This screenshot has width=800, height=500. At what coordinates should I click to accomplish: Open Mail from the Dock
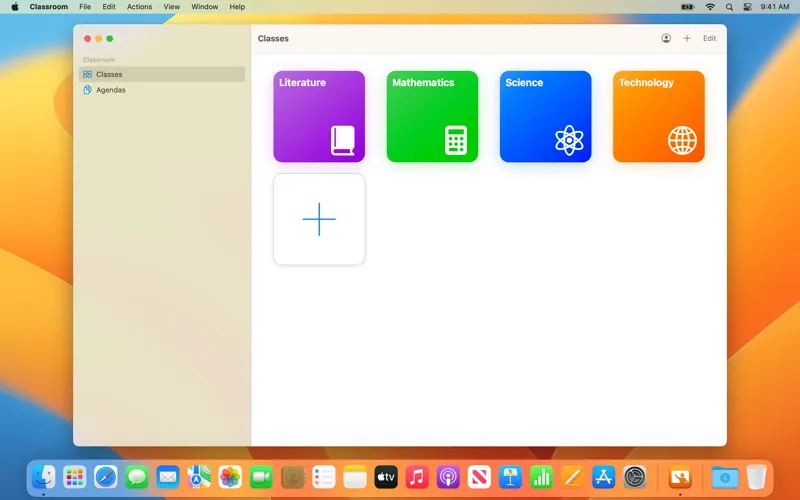pos(168,478)
